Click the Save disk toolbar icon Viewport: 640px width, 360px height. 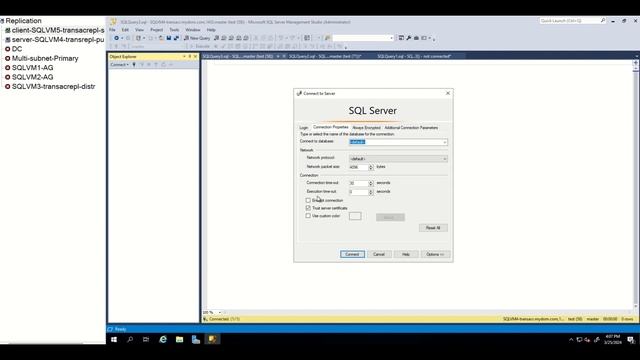pos(169,38)
